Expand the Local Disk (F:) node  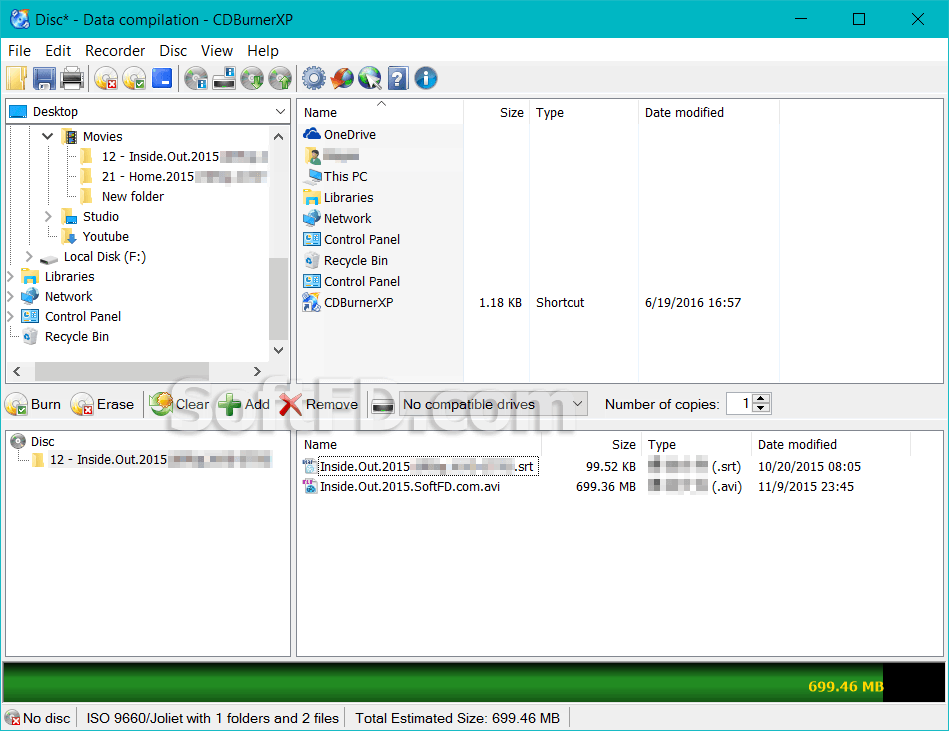pyautogui.click(x=28, y=257)
